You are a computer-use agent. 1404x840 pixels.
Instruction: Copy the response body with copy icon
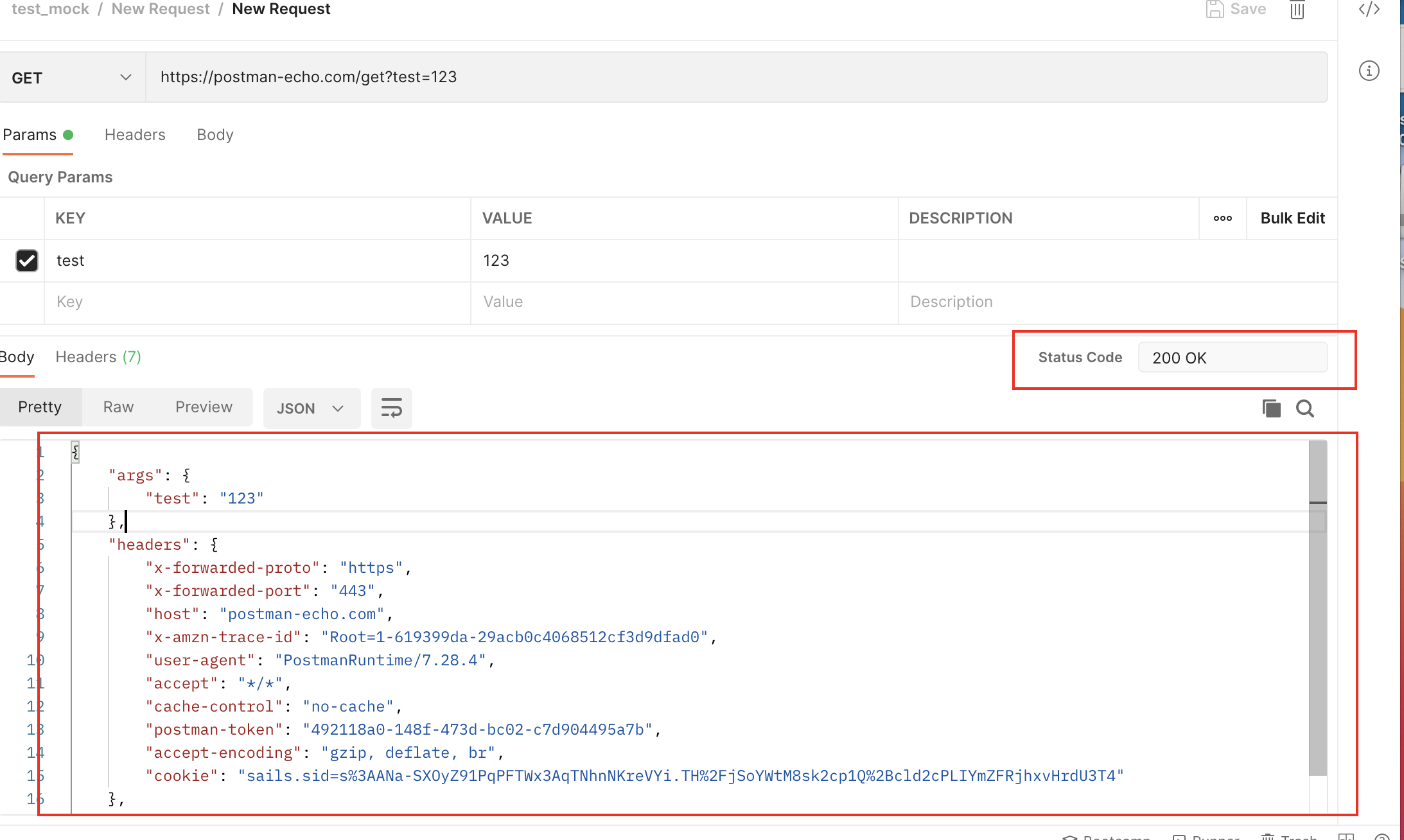(x=1271, y=408)
